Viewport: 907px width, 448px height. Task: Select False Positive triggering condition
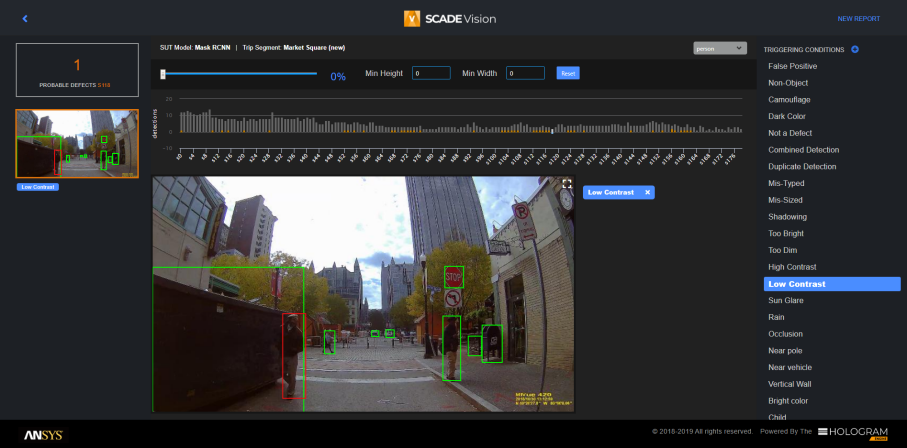point(792,67)
